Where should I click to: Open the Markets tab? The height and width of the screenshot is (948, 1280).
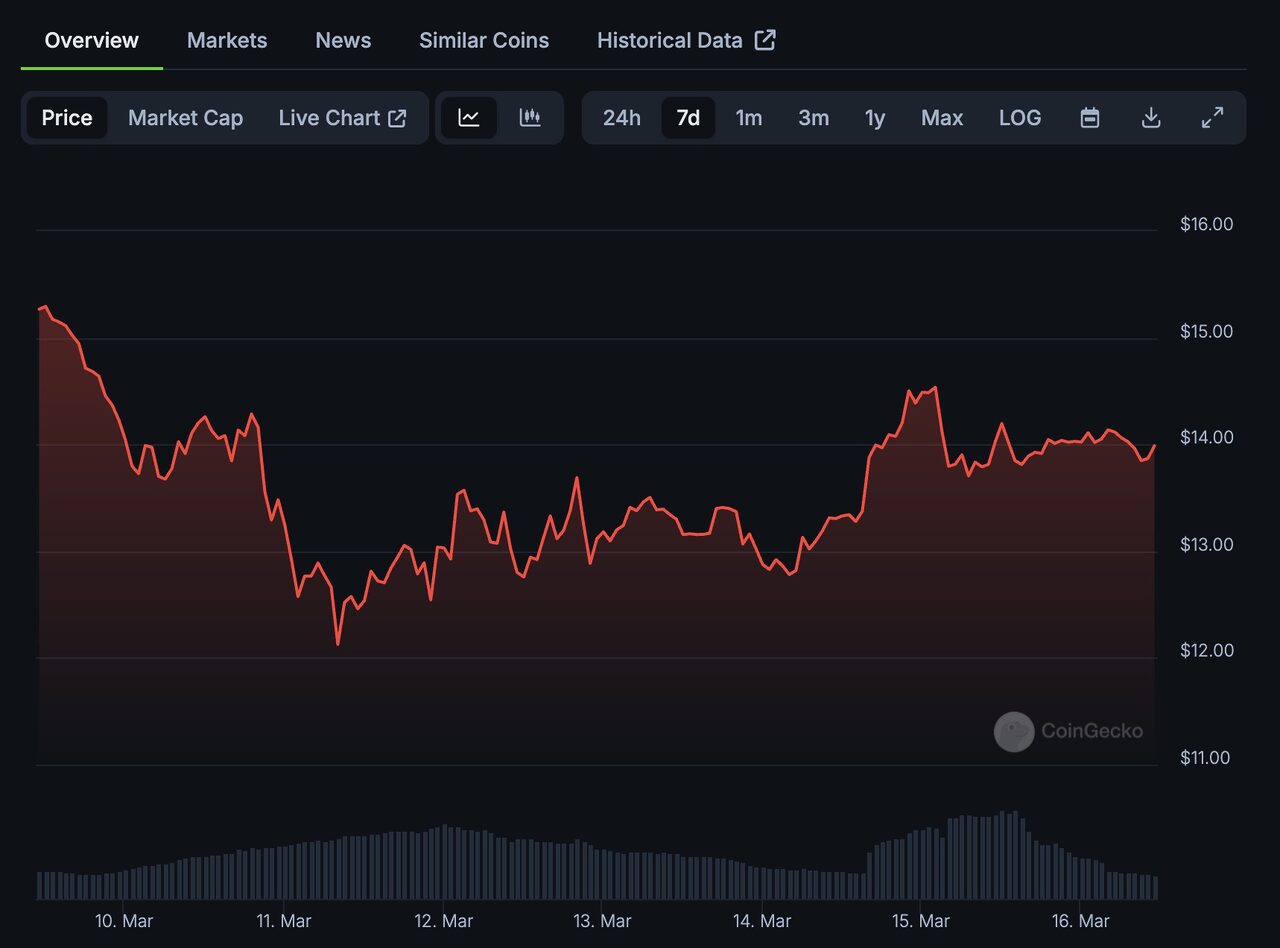pos(227,41)
